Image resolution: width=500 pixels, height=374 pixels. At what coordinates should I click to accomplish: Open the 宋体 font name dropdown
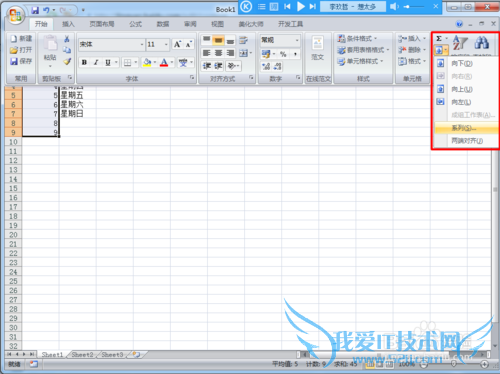(x=142, y=44)
